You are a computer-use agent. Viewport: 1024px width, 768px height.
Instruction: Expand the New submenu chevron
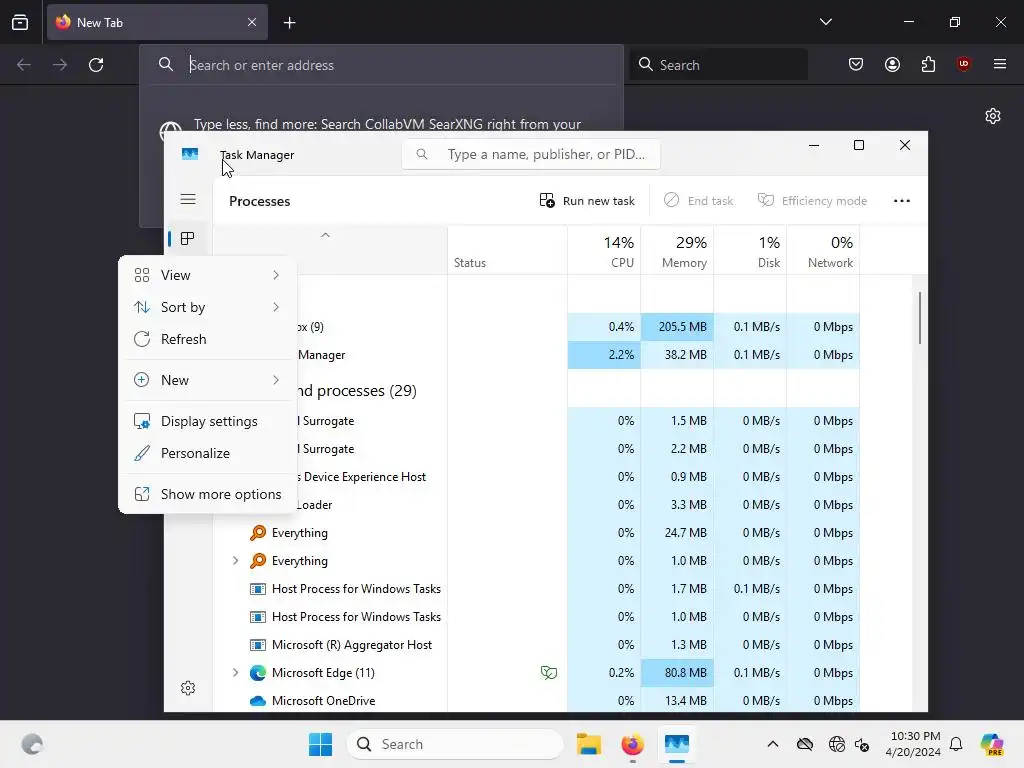pos(276,380)
